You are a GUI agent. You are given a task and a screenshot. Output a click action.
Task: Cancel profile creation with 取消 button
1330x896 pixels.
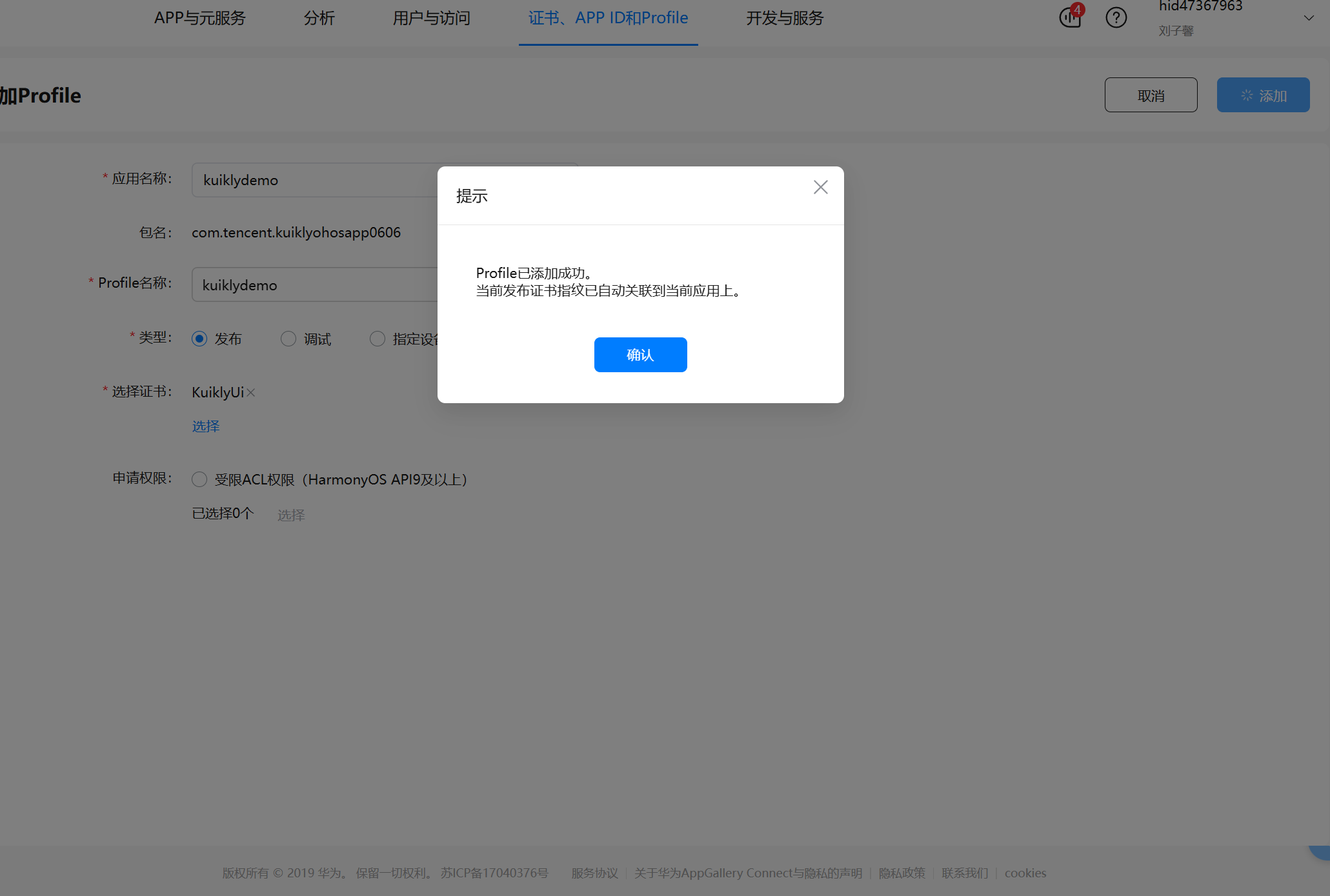1151,94
